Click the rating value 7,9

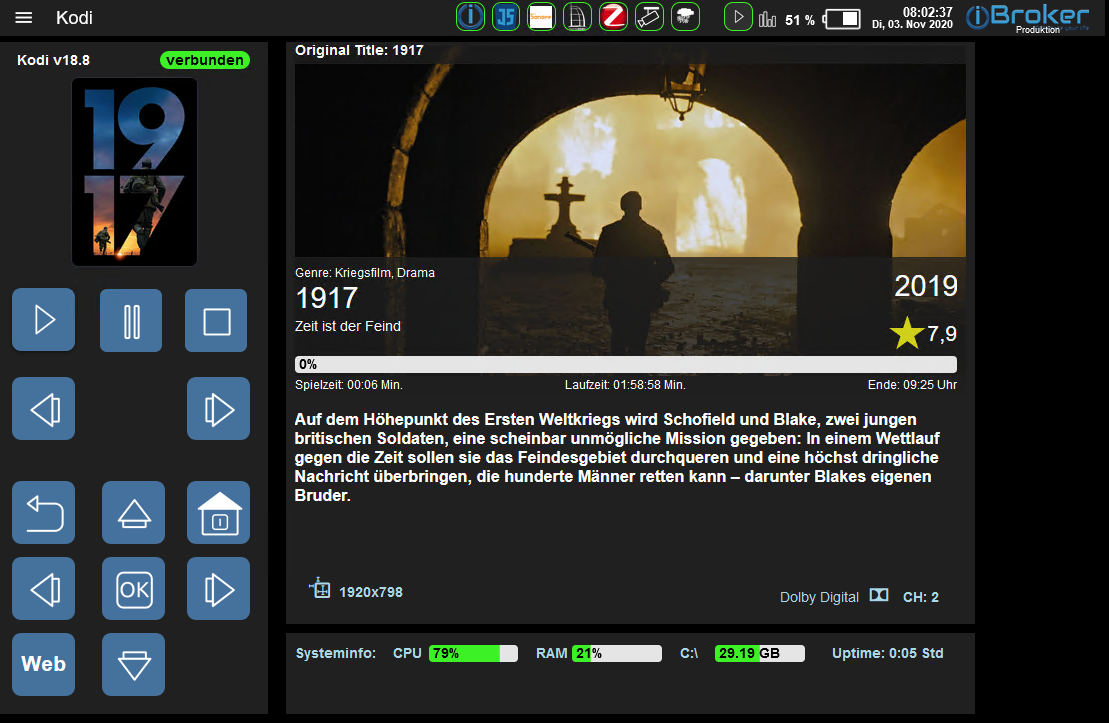point(942,333)
